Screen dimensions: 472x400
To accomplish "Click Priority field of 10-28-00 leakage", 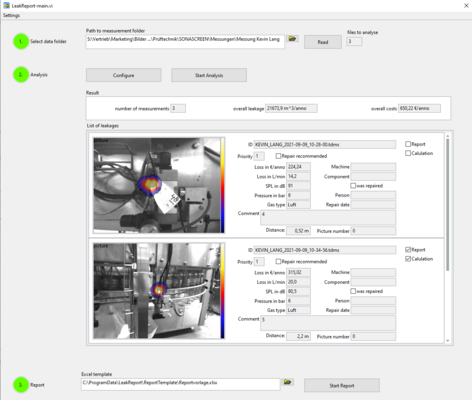I will tap(259, 156).
